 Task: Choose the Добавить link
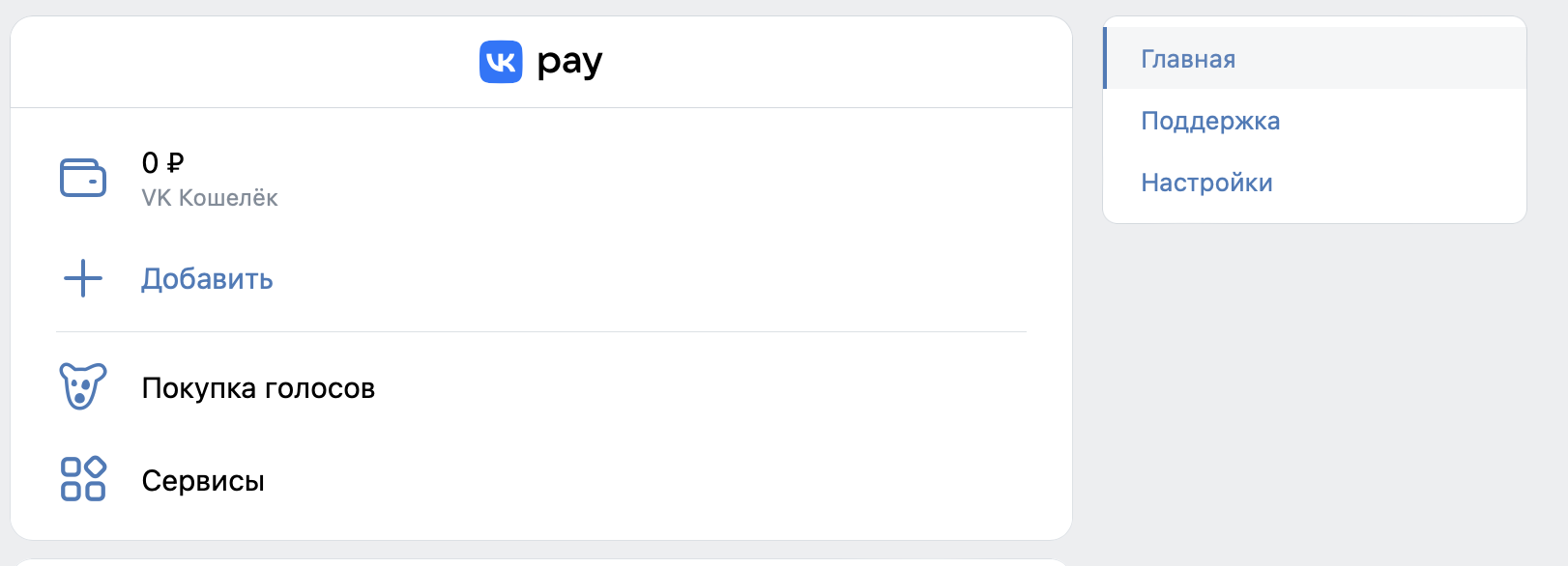[x=207, y=279]
